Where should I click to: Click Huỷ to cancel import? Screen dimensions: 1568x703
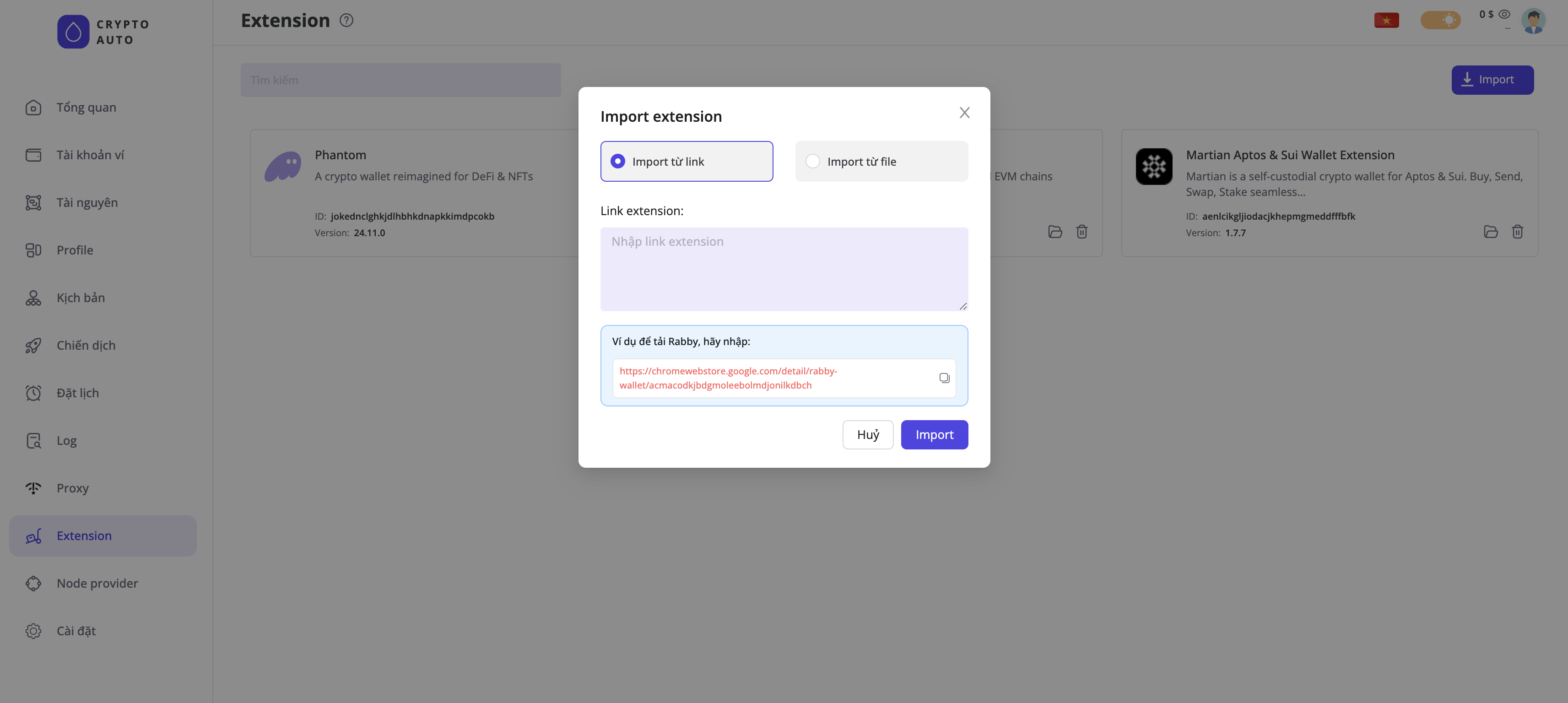(867, 435)
